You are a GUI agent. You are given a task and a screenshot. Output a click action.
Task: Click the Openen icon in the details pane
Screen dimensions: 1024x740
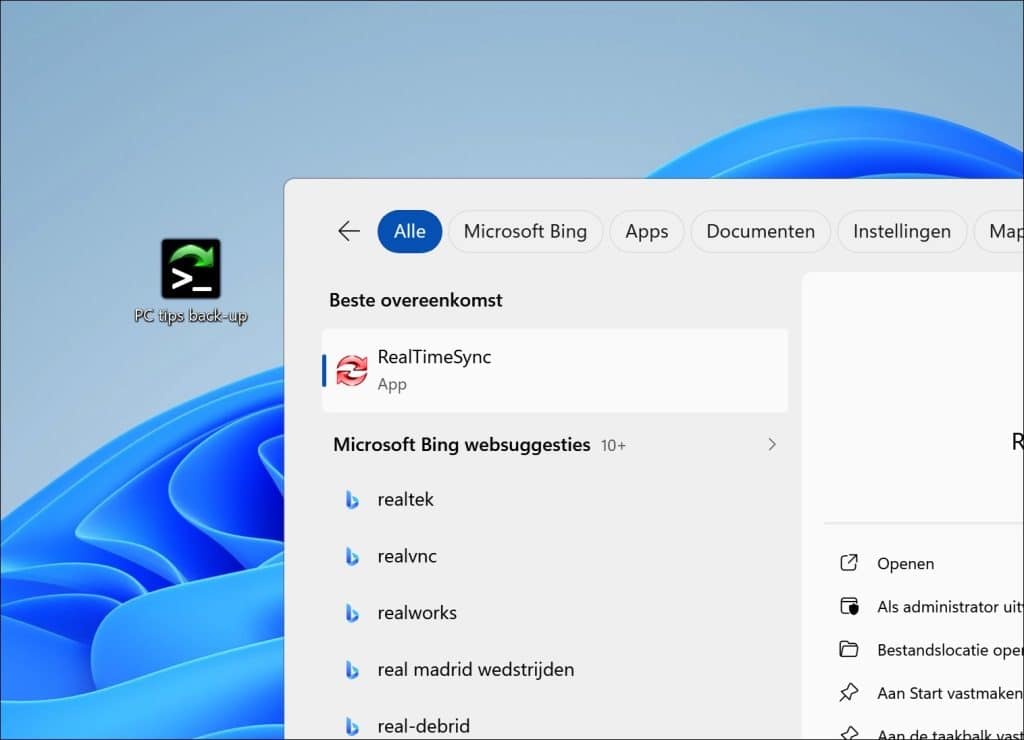click(x=848, y=563)
